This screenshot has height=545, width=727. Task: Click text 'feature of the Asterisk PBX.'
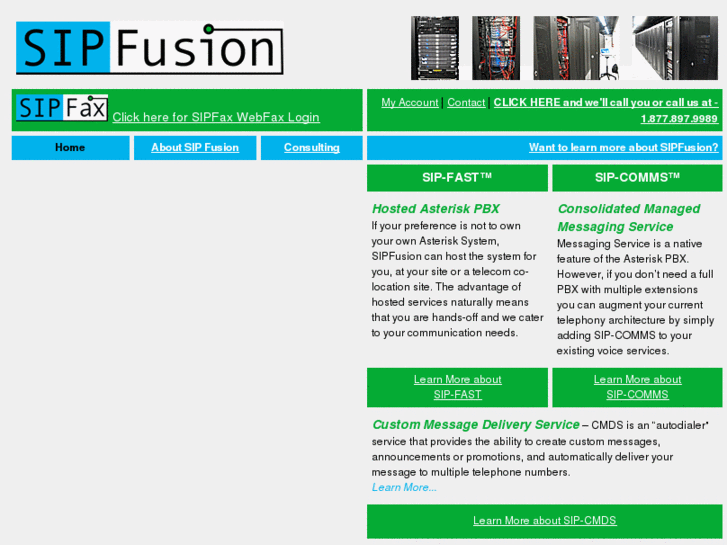click(x=623, y=259)
